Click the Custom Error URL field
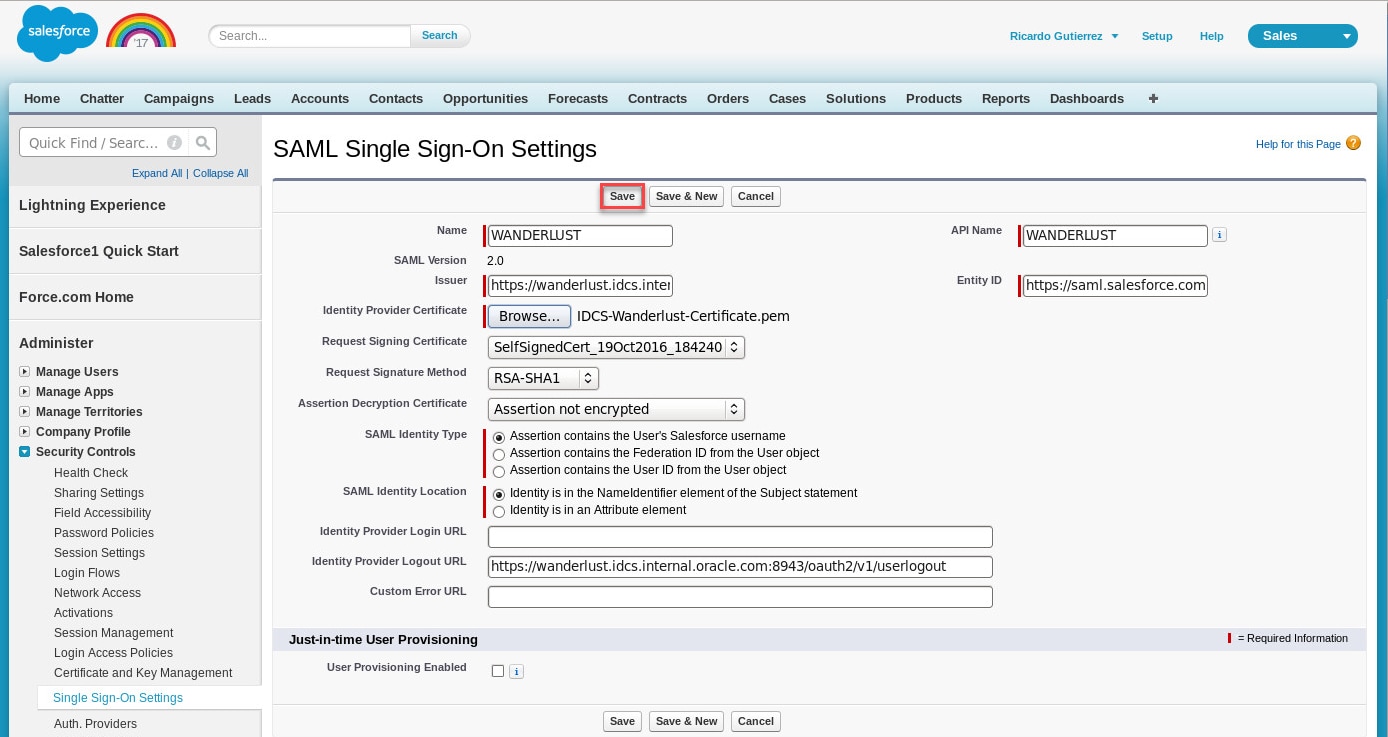1388x737 pixels. click(740, 597)
